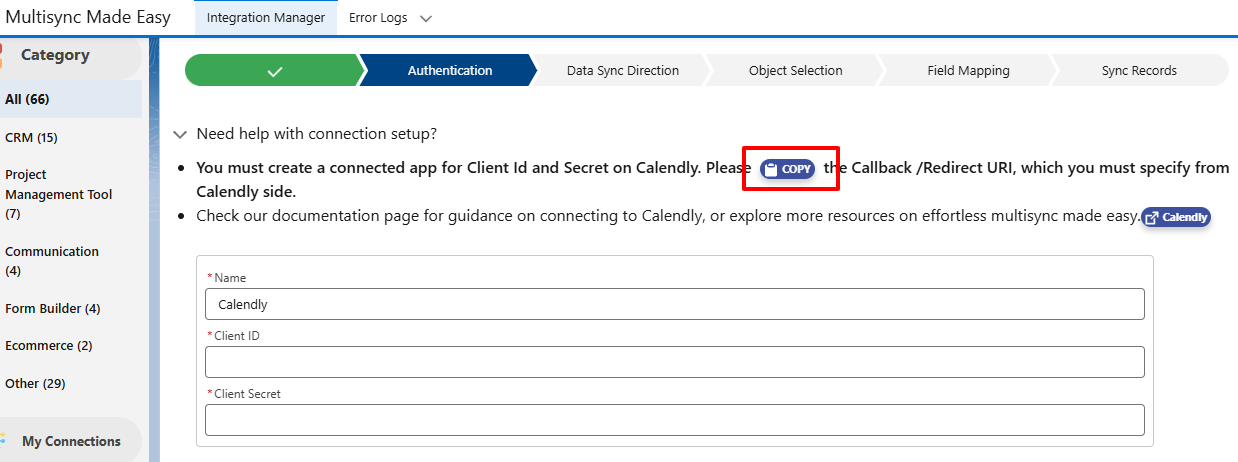
Task: Filter by the CRM category
Action: (32, 137)
